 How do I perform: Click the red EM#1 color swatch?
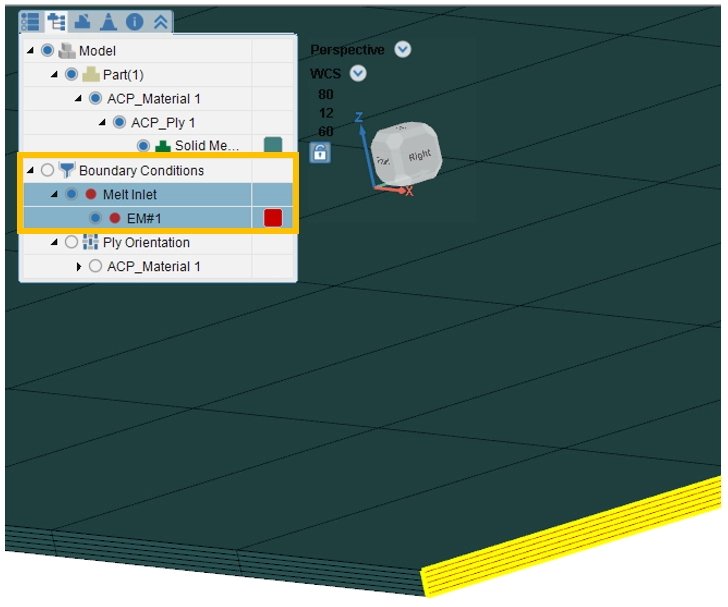coord(272,218)
